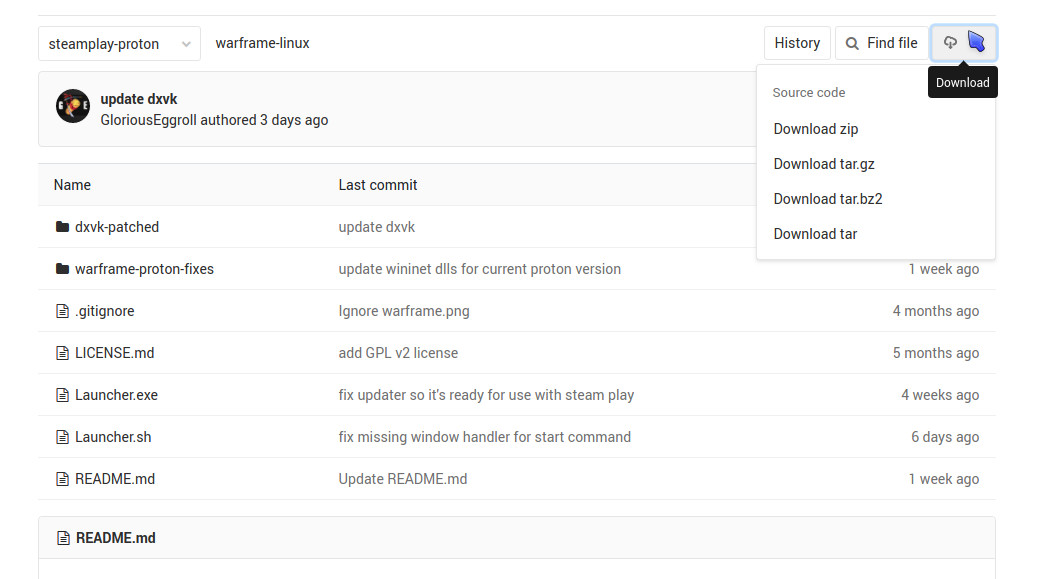Viewport: 1038px width, 579px height.
Task: Open the 'update dxvk' commit title
Action: coord(138,99)
